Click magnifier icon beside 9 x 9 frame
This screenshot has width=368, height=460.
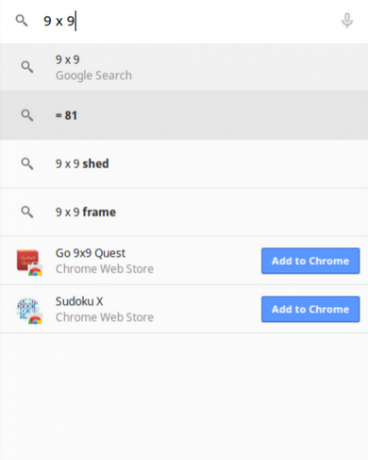[x=27, y=212]
